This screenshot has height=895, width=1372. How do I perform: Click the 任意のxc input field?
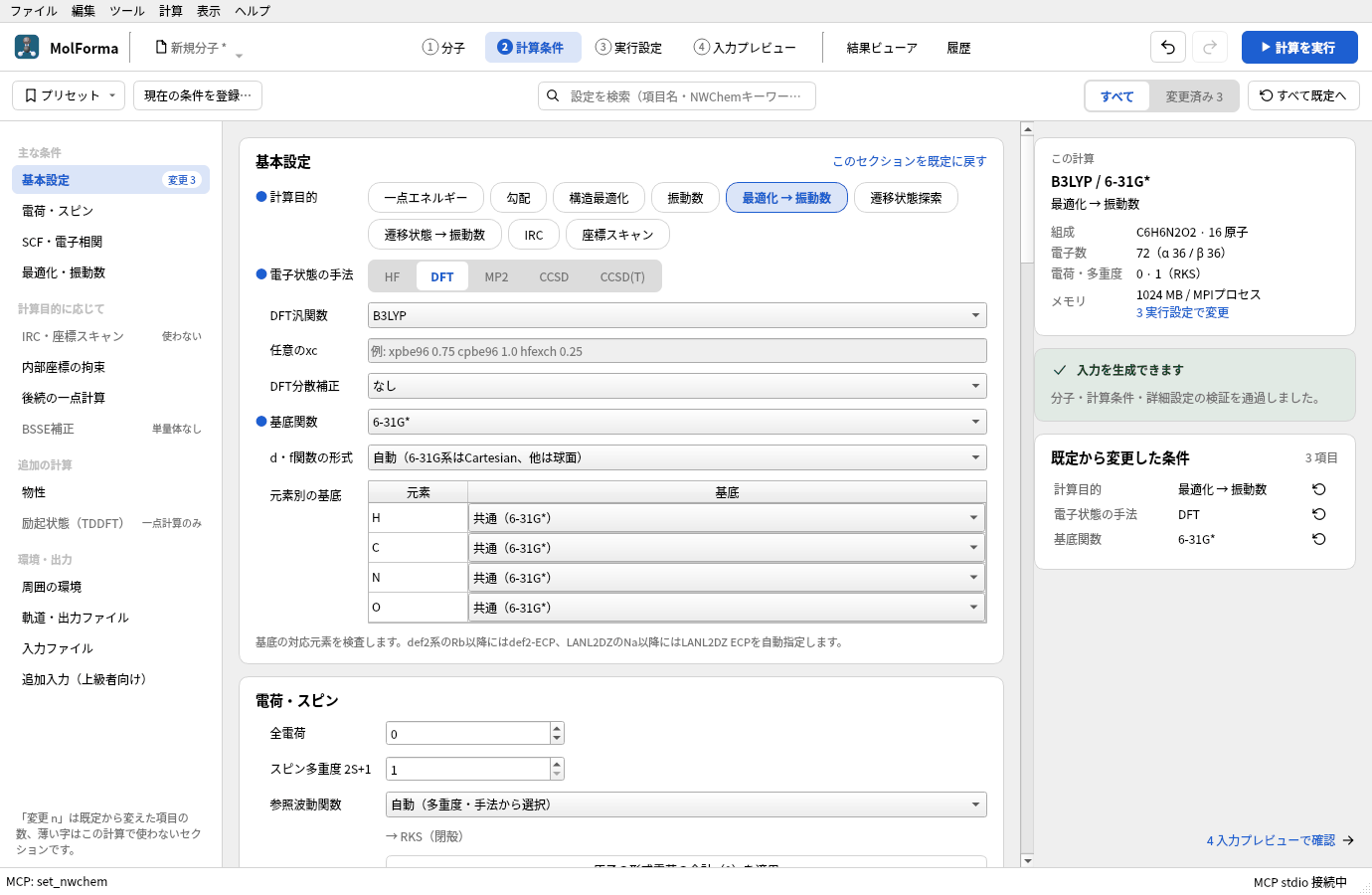point(677,351)
